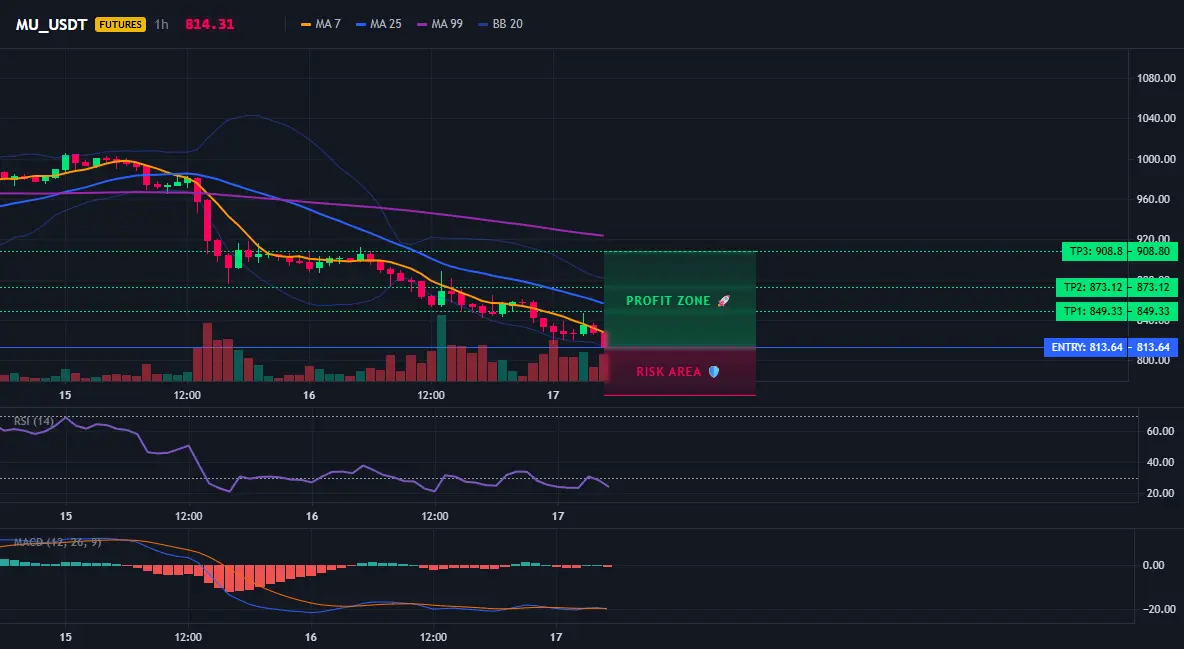Click the 15 date marker on main chart
Screen dimensions: 1184x649
coord(65,395)
